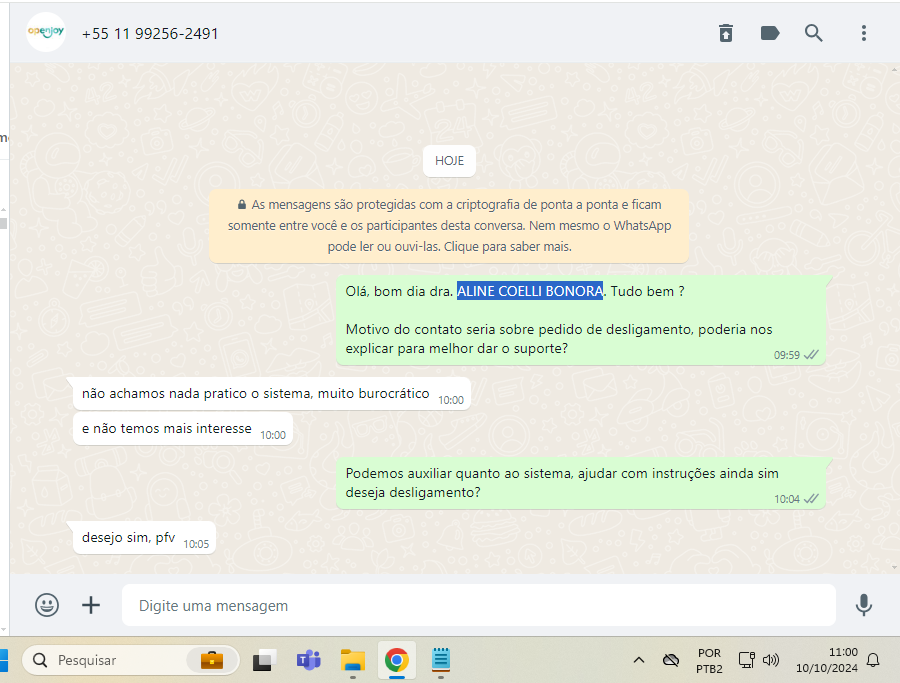Select message 'não achamos nada pratico o sistema'
Image resolution: width=900 pixels, height=683 pixels.
[x=271, y=394]
